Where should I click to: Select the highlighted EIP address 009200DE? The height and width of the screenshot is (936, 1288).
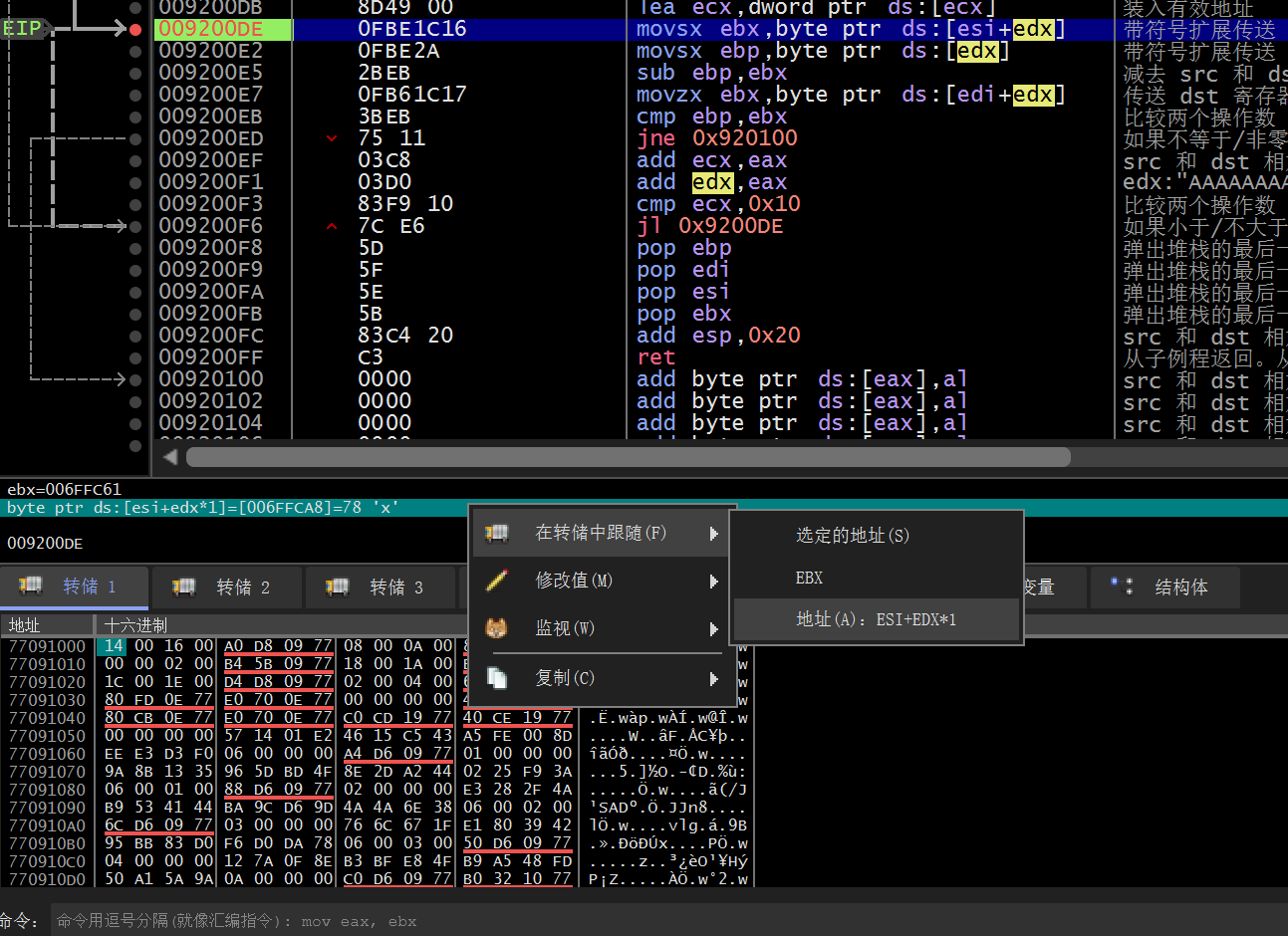point(211,29)
